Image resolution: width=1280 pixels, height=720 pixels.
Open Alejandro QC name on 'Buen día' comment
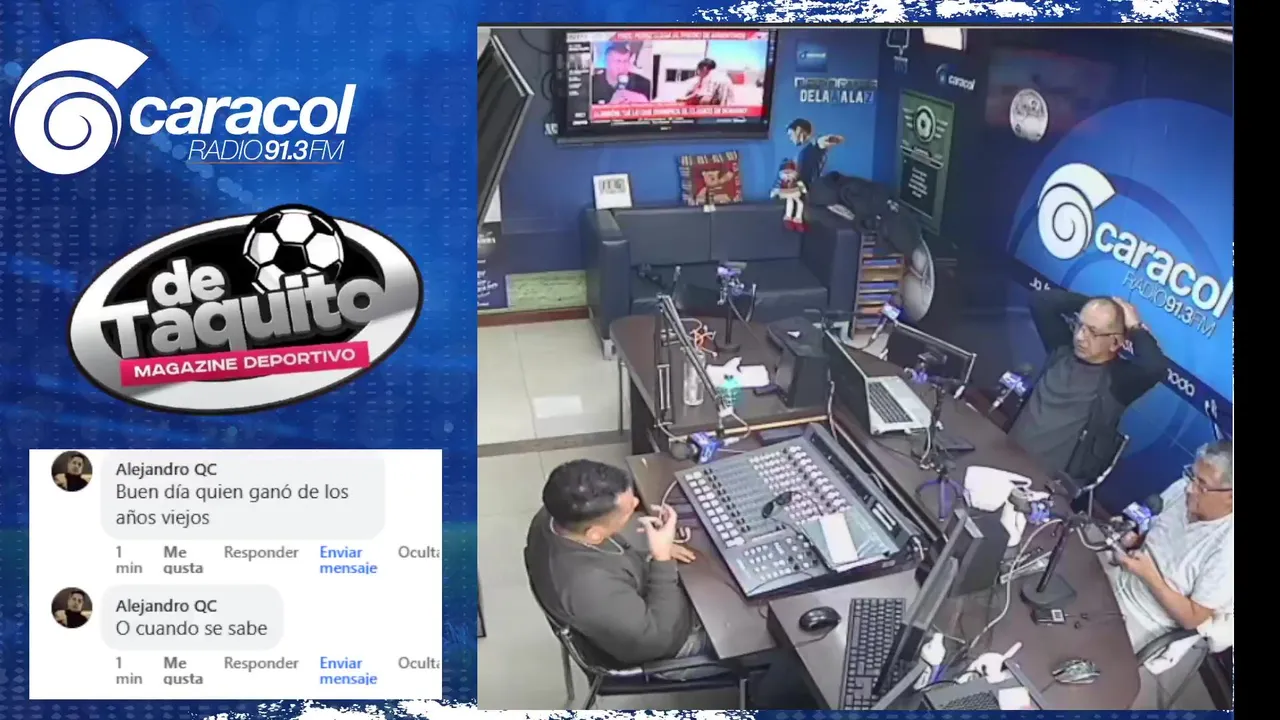pos(166,469)
